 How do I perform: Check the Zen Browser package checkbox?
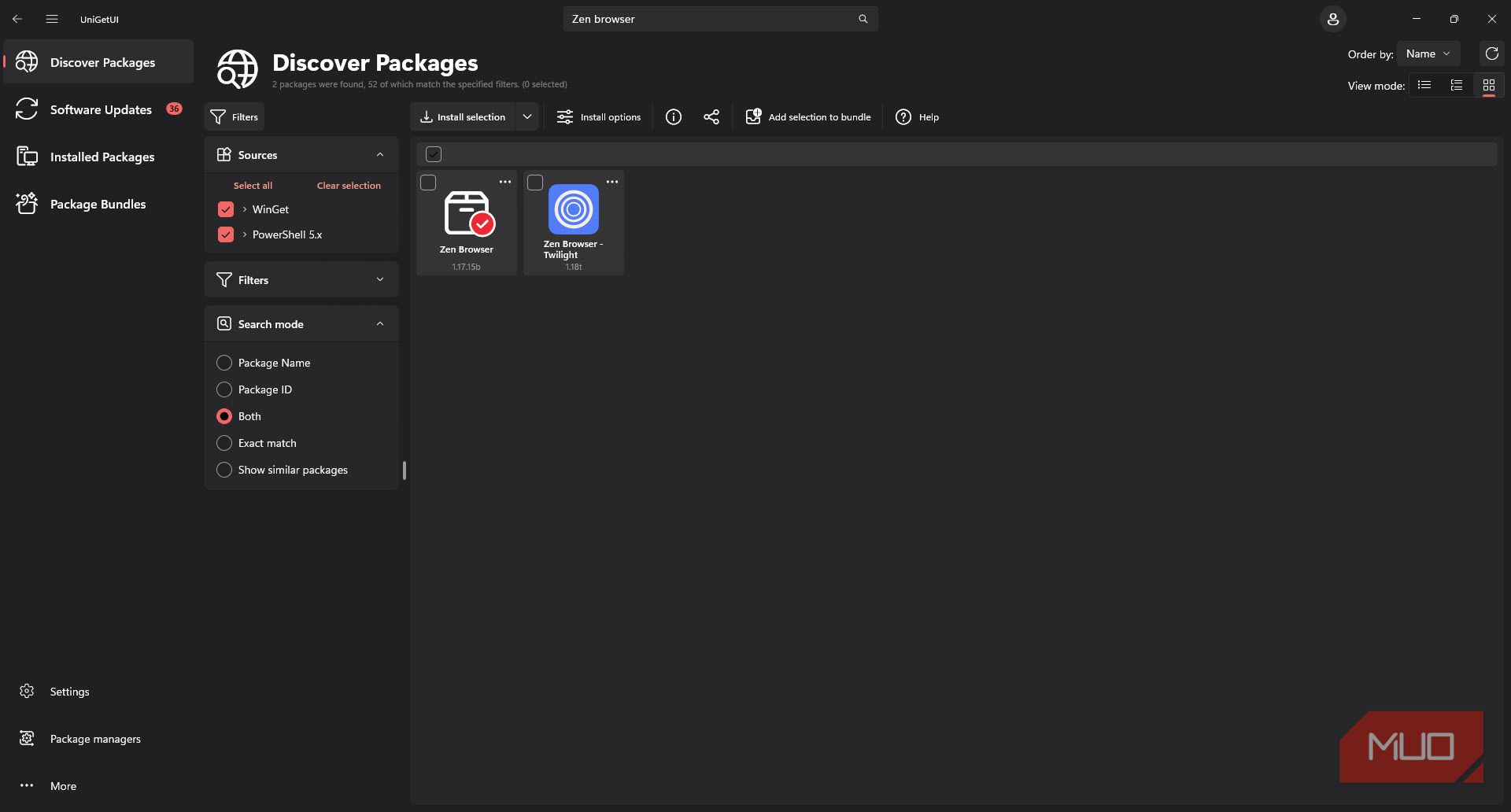[428, 183]
